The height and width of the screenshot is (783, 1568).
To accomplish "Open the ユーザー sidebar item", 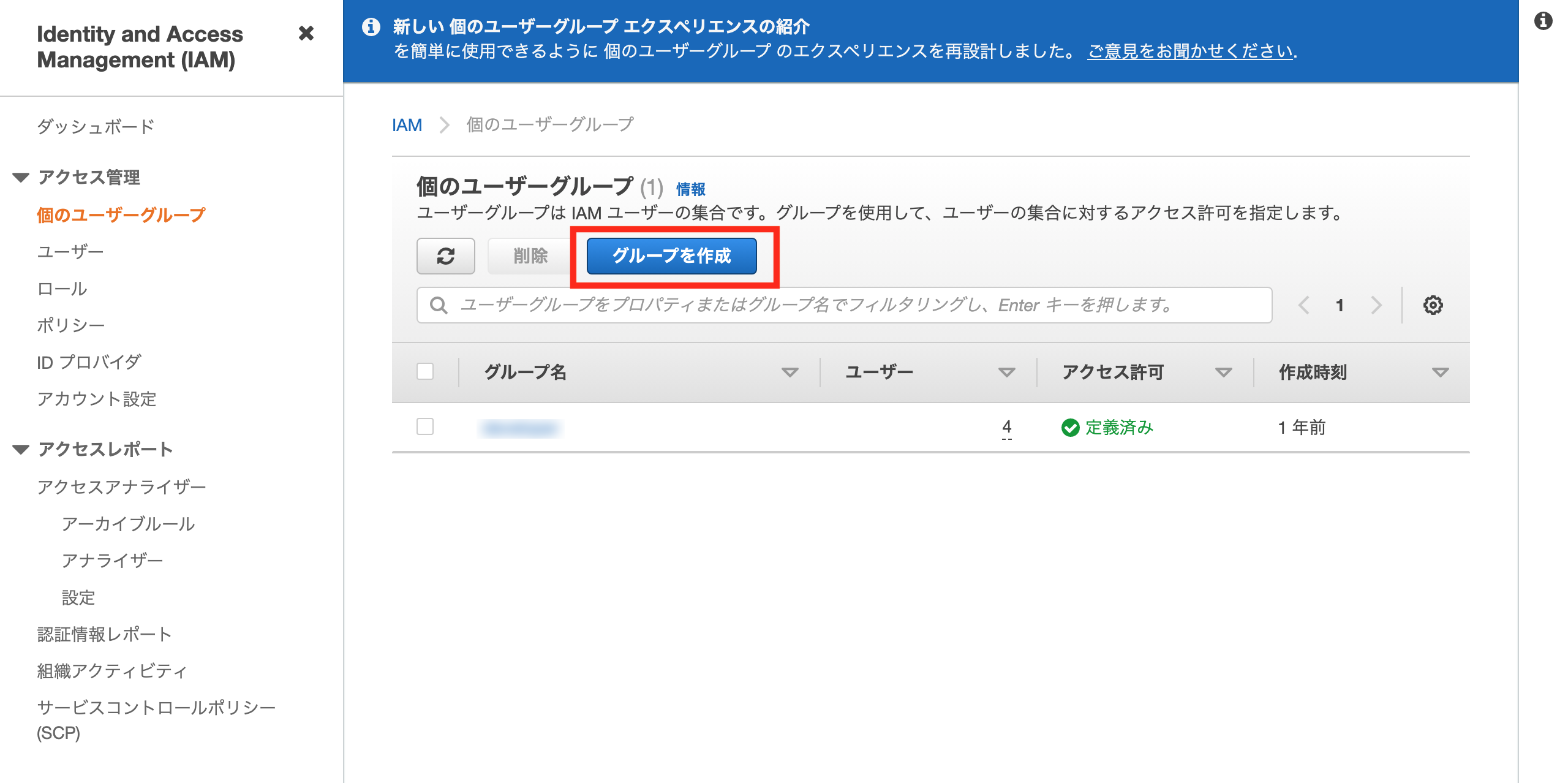I will pos(70,251).
